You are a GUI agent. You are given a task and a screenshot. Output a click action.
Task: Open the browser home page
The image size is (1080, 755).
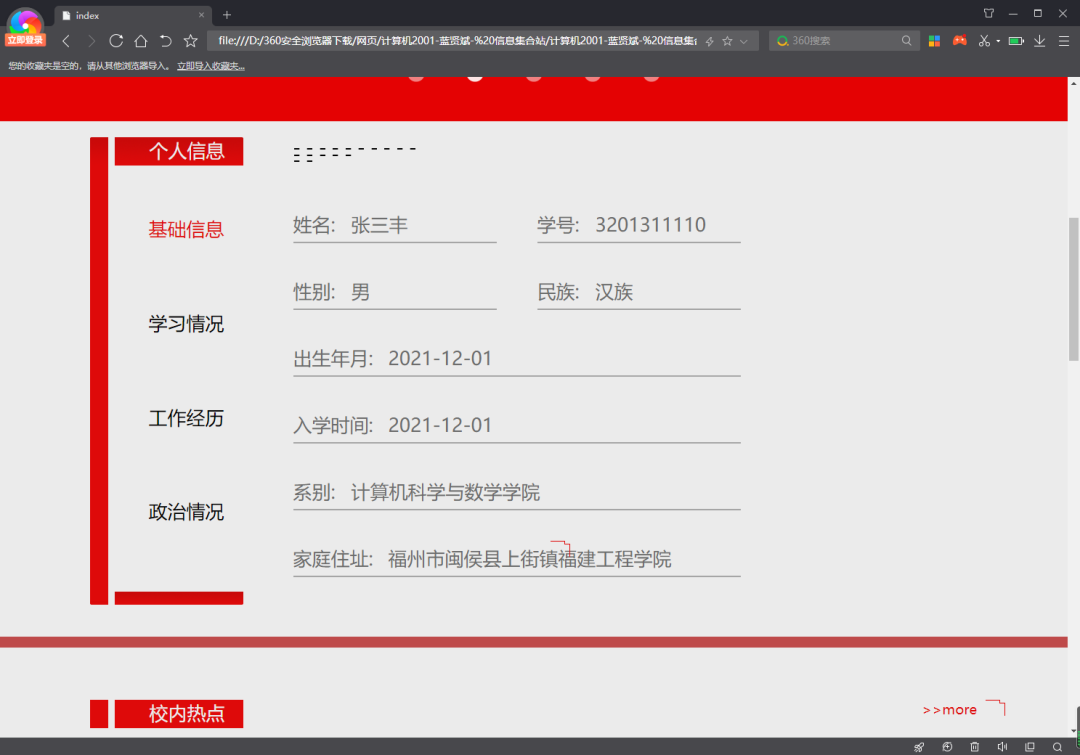(x=141, y=41)
